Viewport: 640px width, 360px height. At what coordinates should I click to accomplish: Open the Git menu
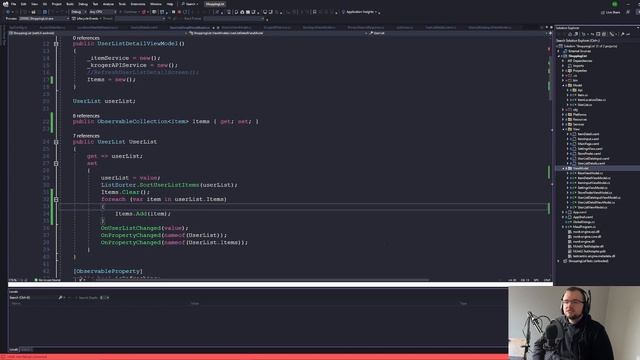pos(45,4)
